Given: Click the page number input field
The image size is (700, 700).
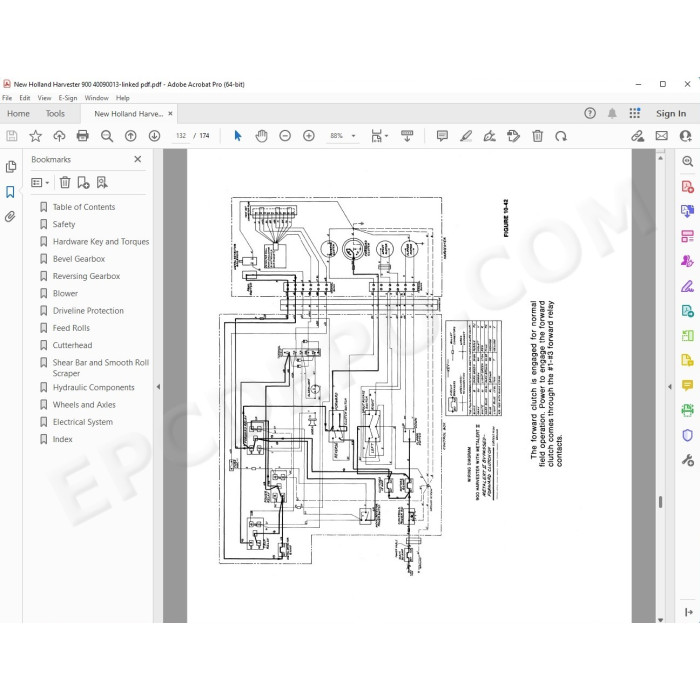Looking at the screenshot, I should point(181,136).
